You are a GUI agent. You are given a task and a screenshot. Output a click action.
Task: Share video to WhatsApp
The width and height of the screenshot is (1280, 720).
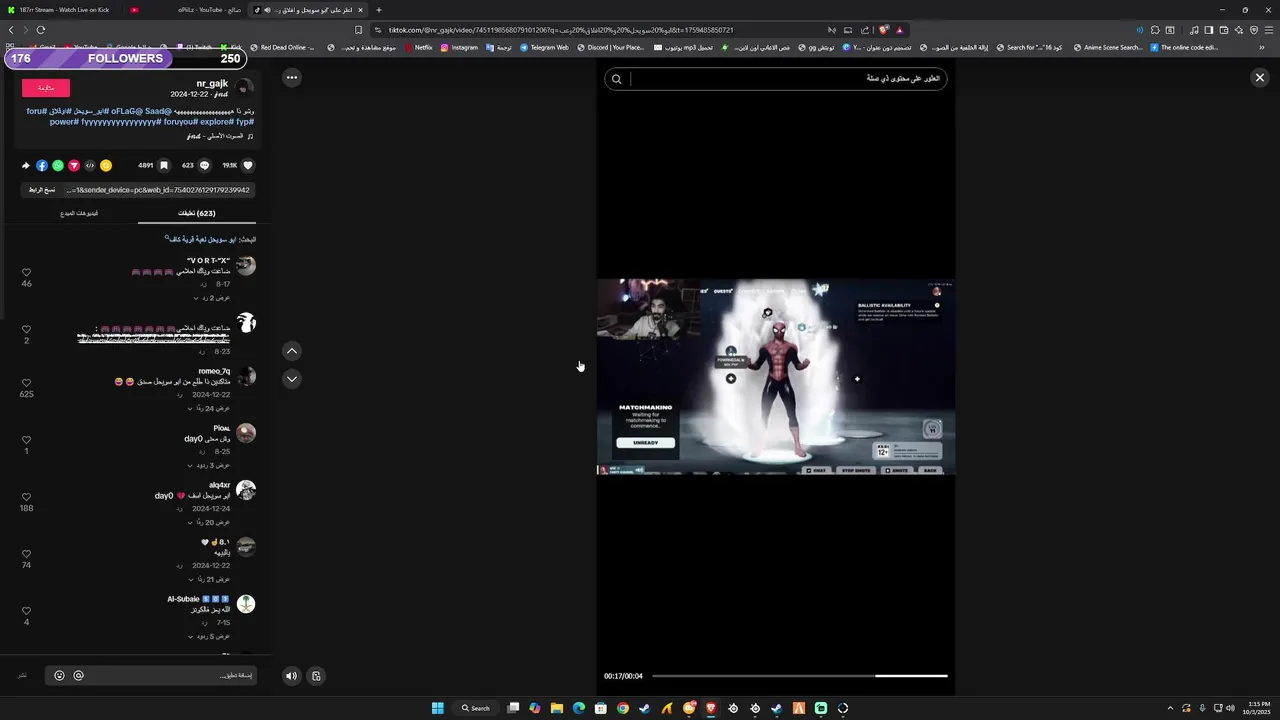pos(58,165)
